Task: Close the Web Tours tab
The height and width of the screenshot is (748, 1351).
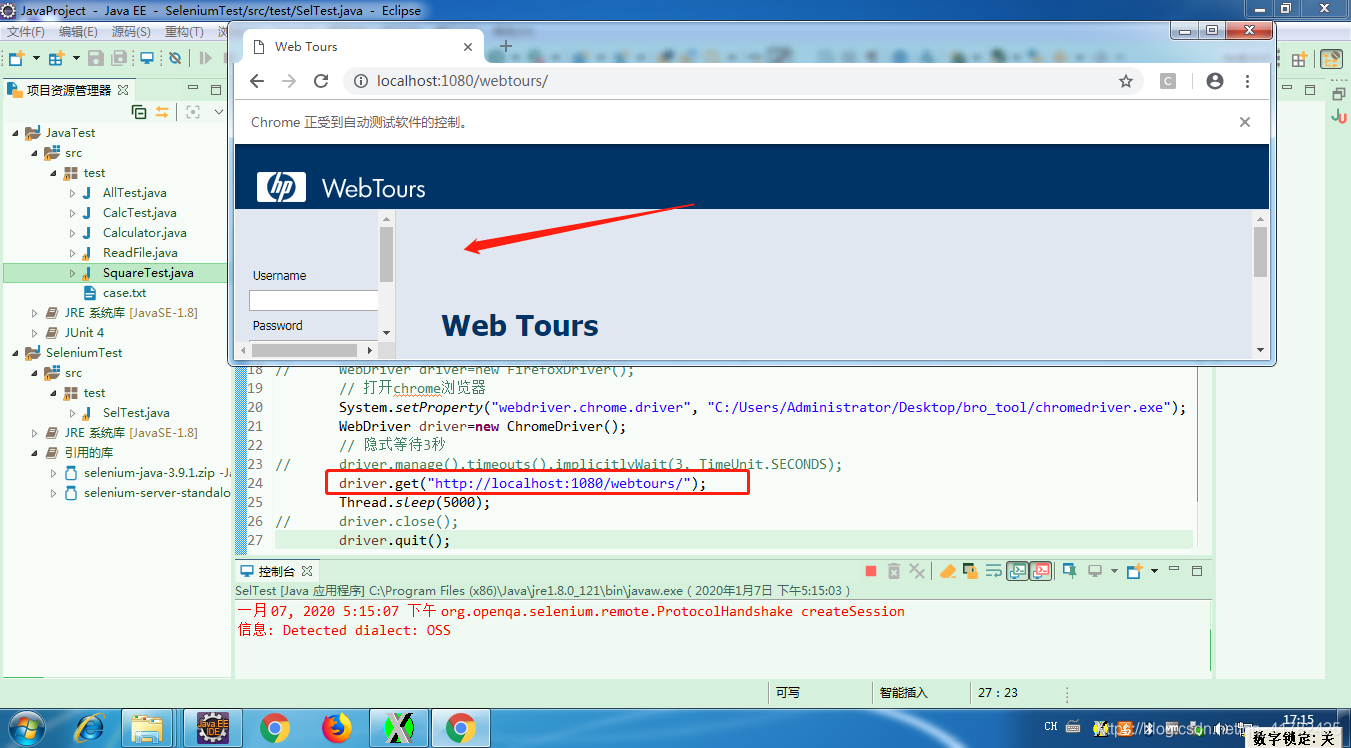Action: click(468, 47)
